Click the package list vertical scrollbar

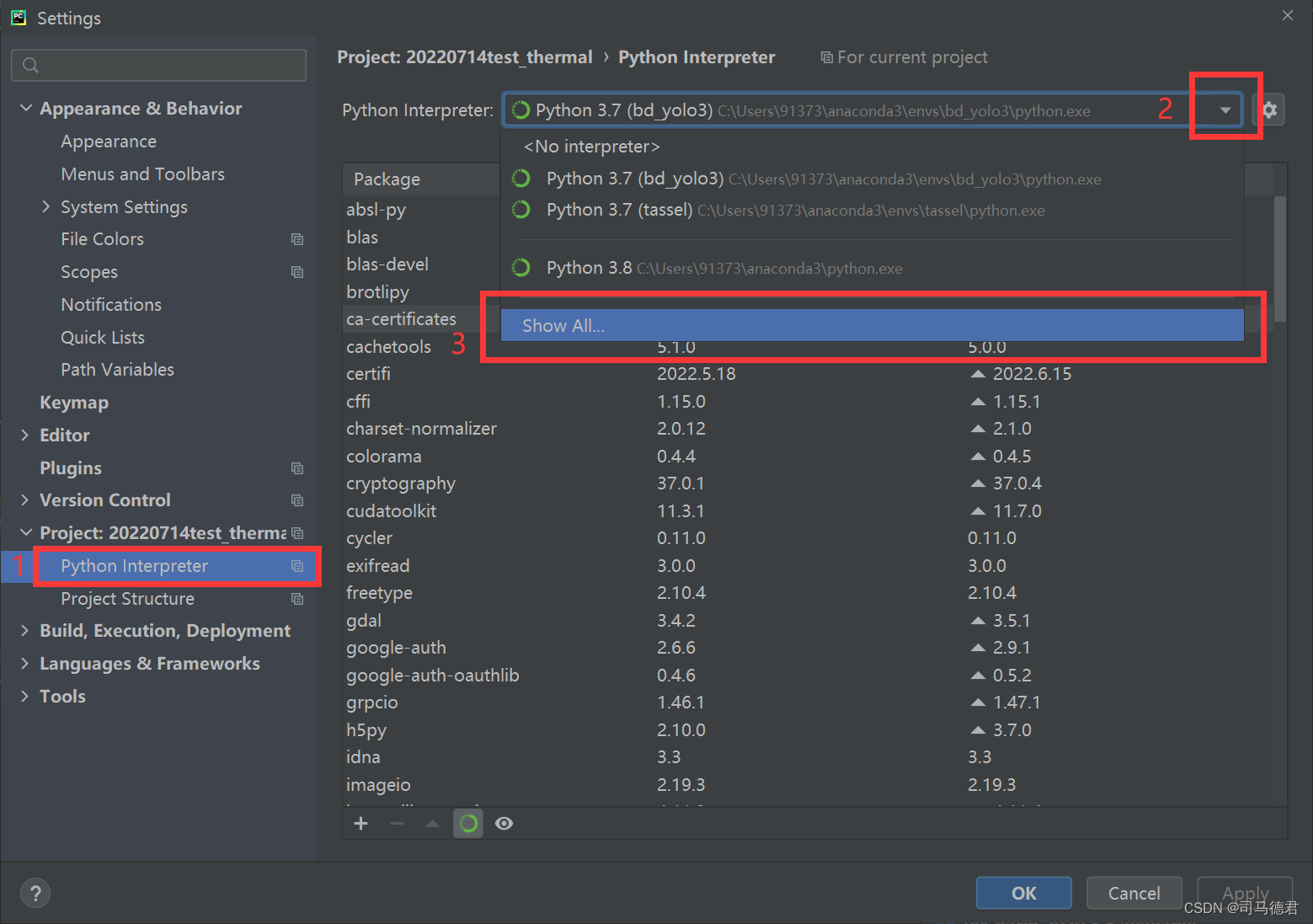click(1280, 259)
